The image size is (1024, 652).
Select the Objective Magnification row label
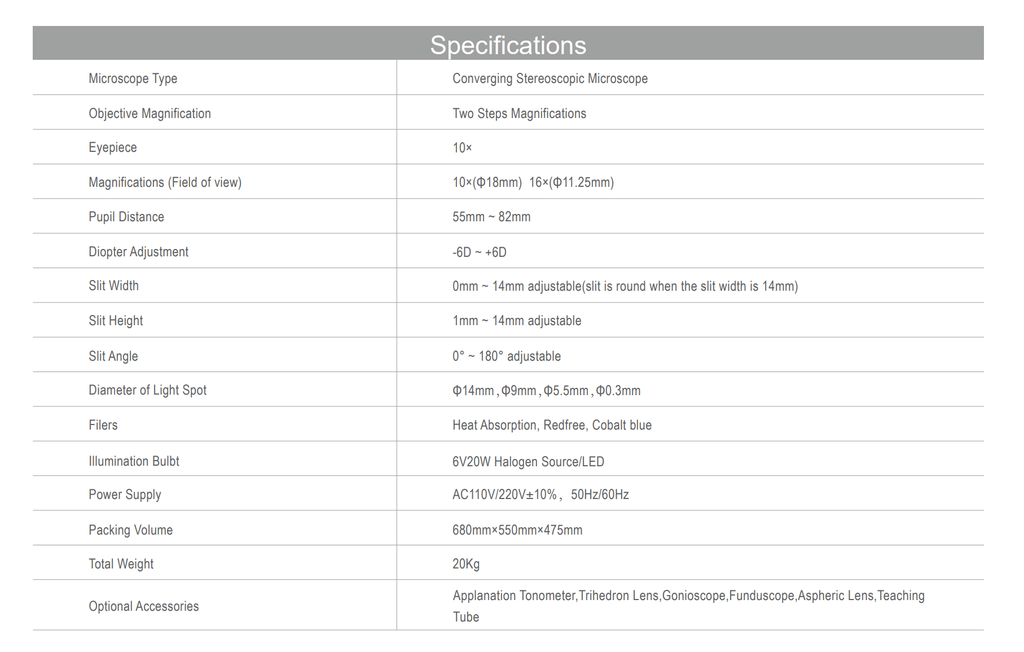coord(150,113)
